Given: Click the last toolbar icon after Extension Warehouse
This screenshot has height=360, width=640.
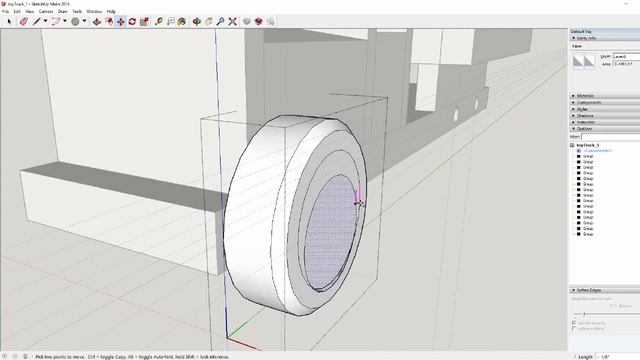Looking at the screenshot, I should [x=270, y=22].
